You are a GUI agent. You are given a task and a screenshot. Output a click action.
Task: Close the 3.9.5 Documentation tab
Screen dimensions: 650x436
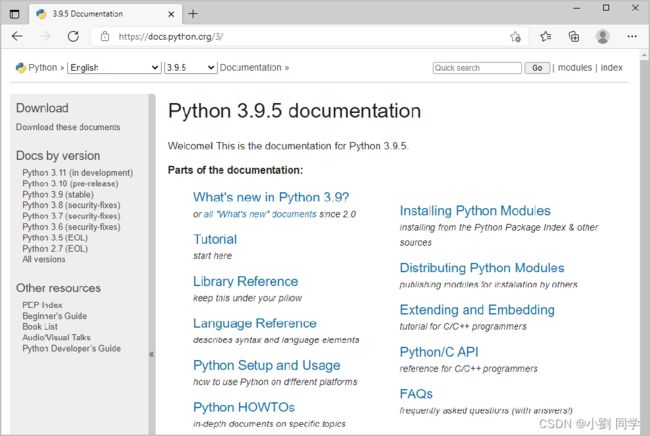point(171,14)
